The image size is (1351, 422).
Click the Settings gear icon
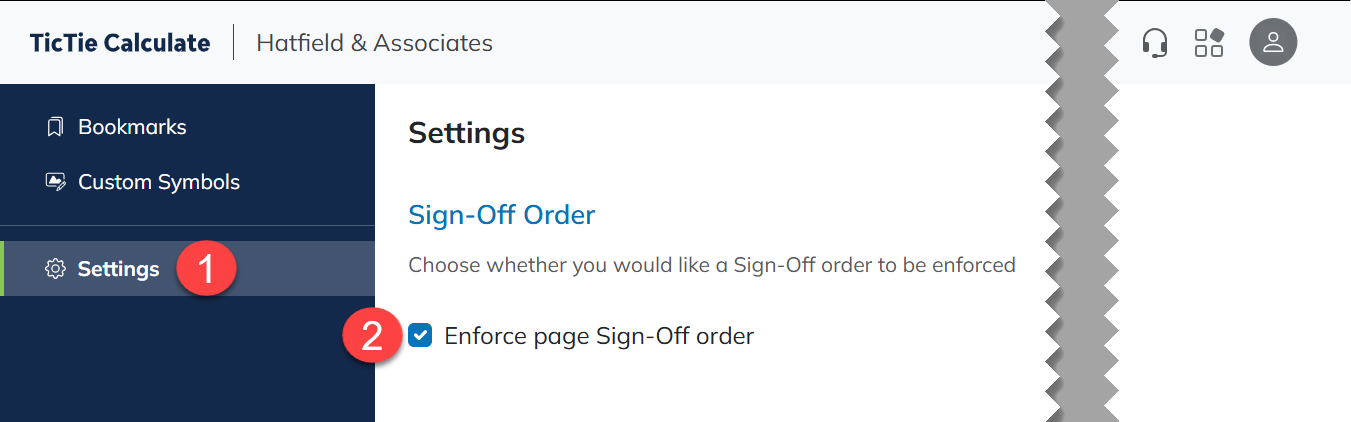55,269
